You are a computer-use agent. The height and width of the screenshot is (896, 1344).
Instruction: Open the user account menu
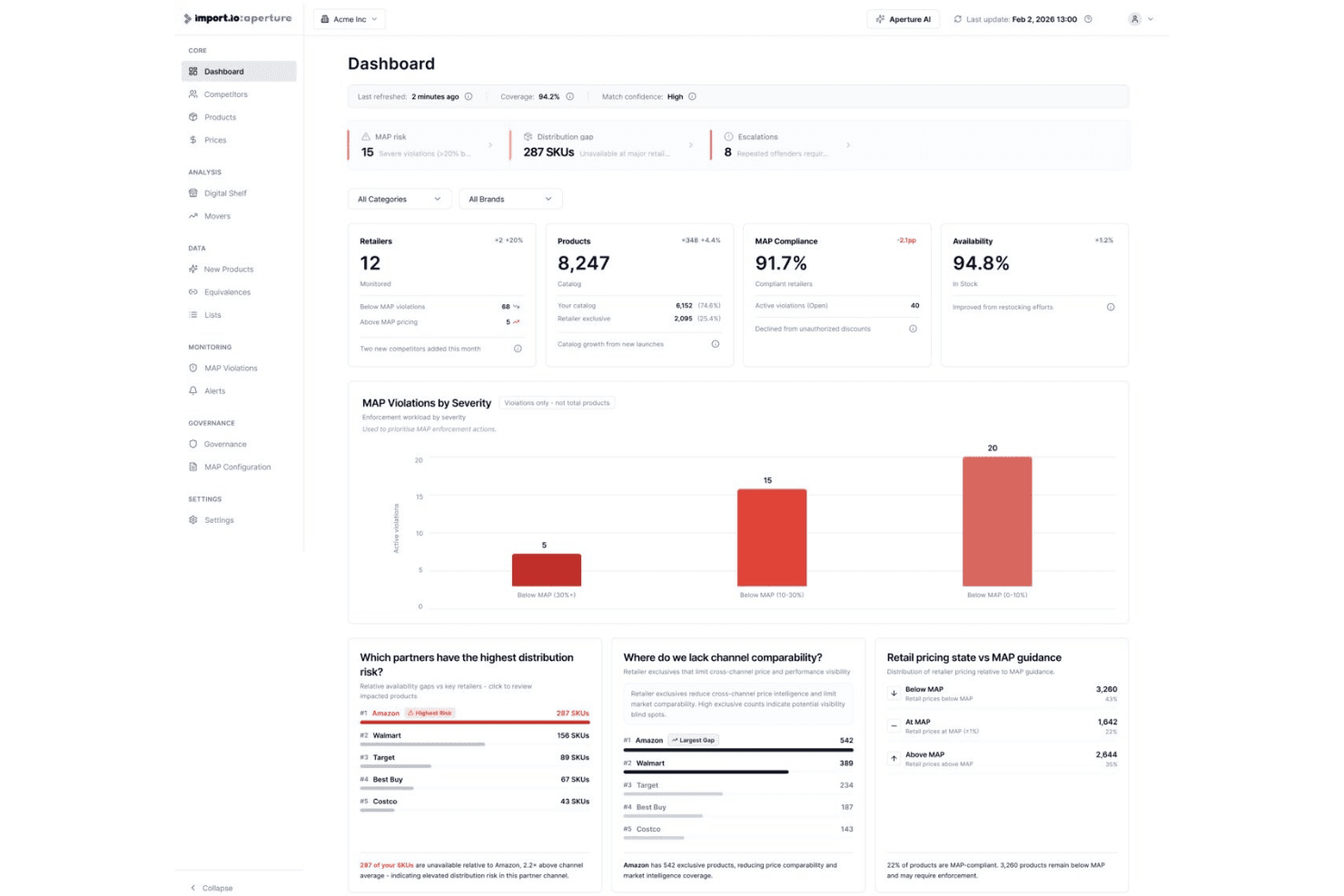point(1141,19)
